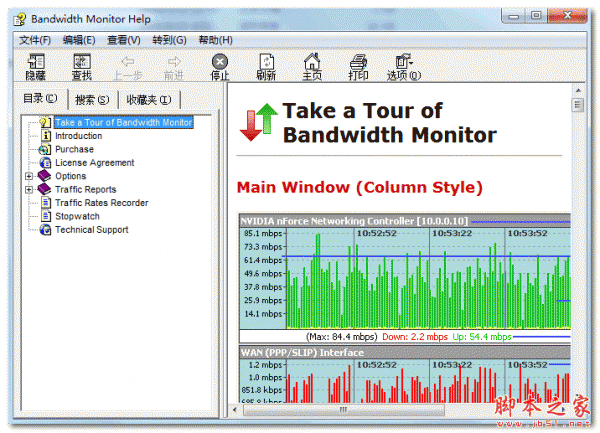The image size is (600, 433).
Task: Click the page icon beside Traffic Rates Recorder
Action: tap(46, 203)
